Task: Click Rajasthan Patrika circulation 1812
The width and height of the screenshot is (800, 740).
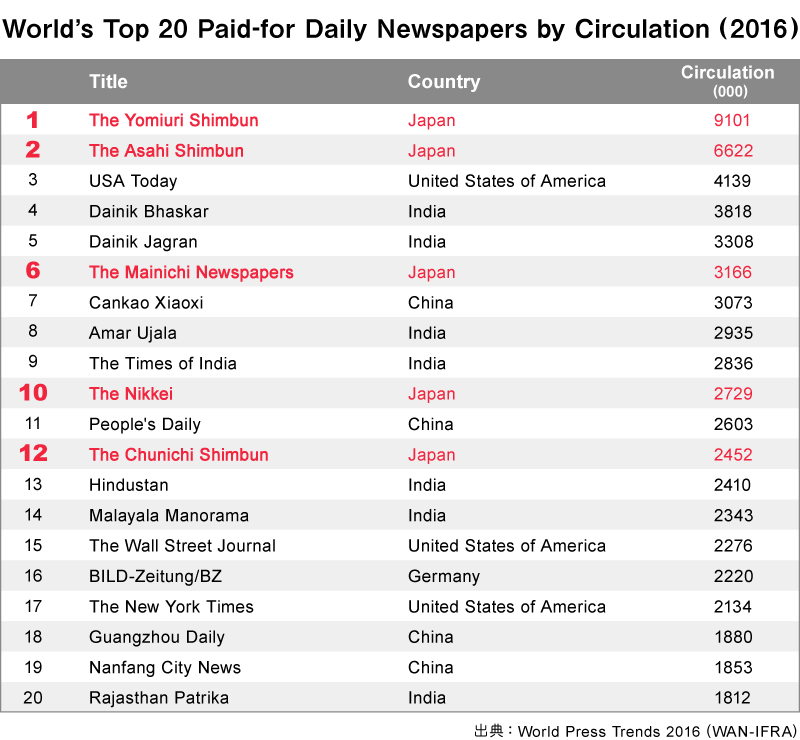Action: (x=733, y=698)
